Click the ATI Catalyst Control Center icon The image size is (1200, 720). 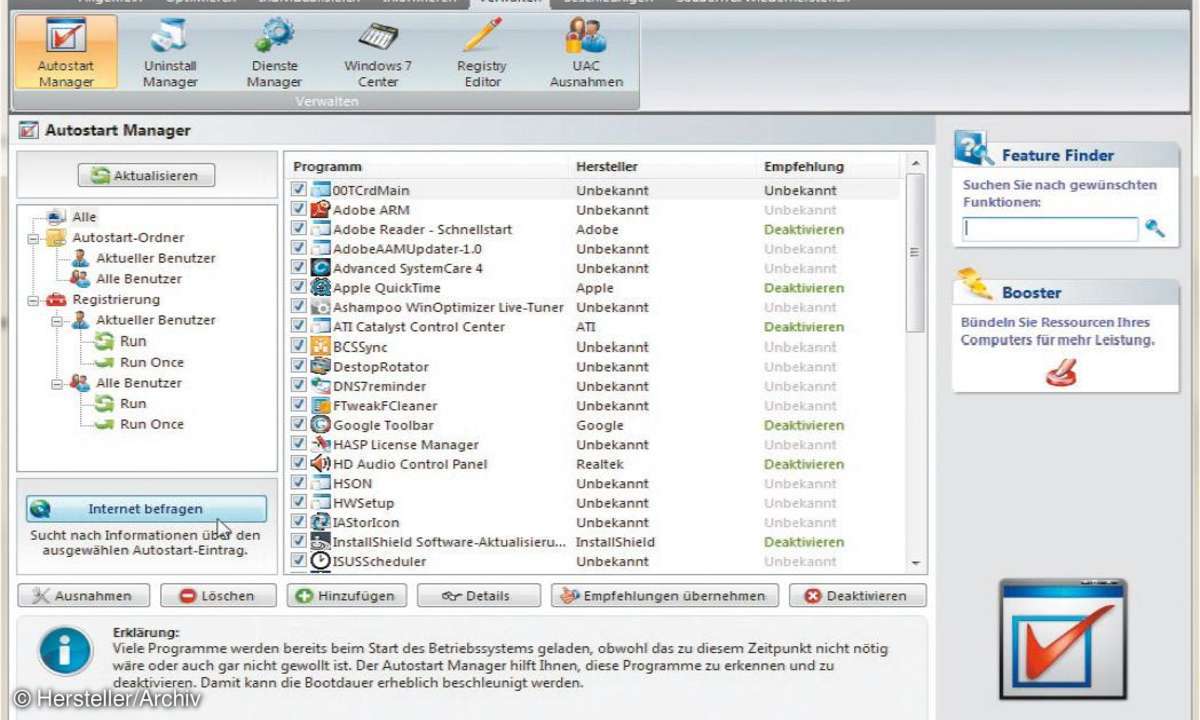(x=320, y=327)
